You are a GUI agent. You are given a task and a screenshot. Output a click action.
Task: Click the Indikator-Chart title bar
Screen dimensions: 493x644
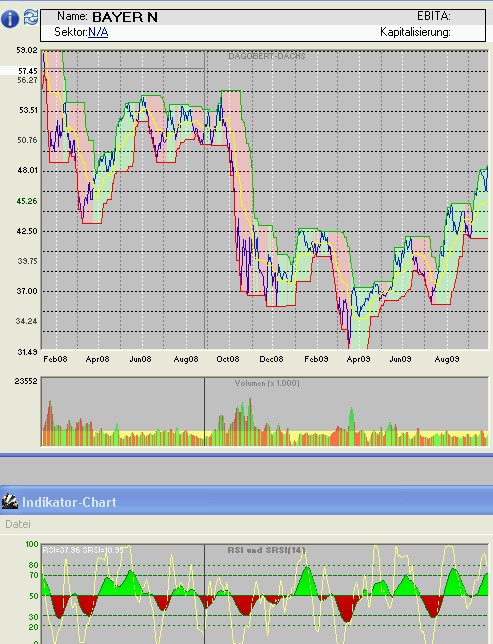(246, 500)
